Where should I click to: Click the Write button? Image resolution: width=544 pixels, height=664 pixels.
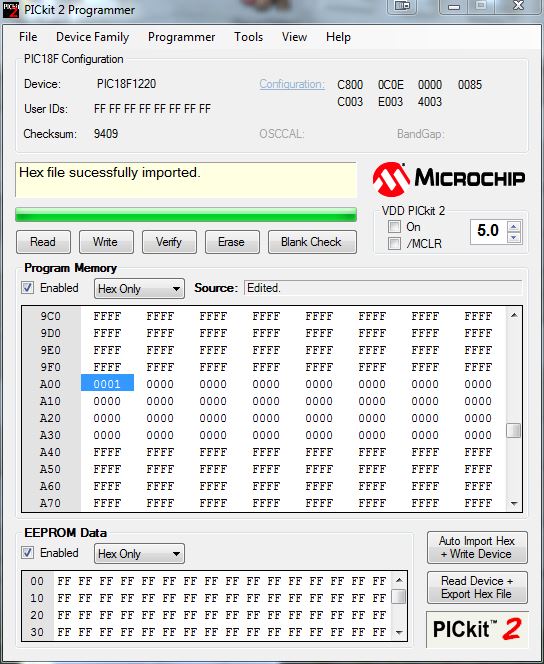click(106, 242)
